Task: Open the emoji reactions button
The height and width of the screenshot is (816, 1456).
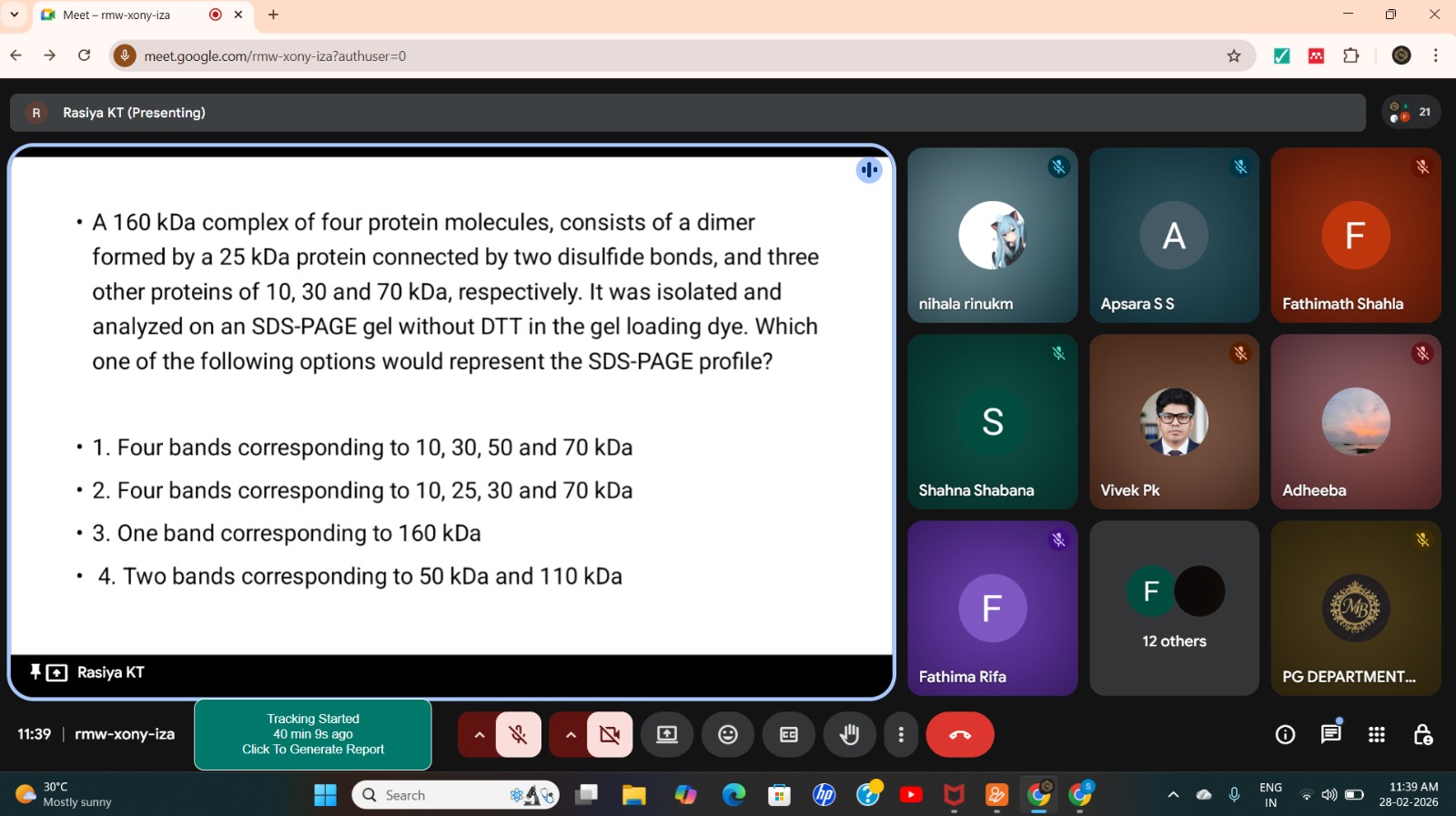Action: (x=727, y=735)
